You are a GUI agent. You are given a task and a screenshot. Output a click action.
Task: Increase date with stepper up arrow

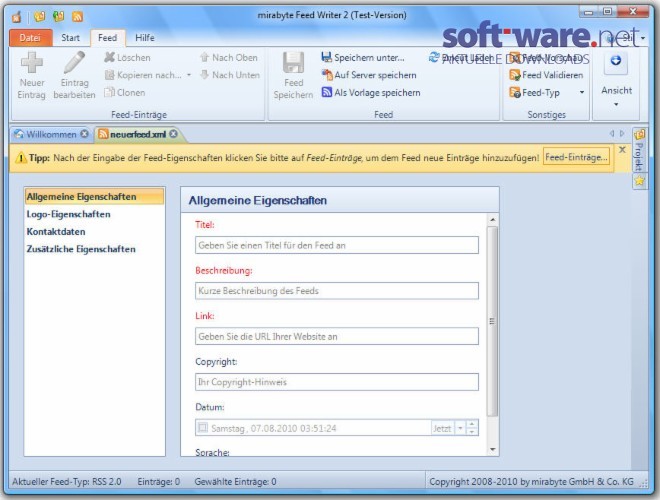pos(472,425)
